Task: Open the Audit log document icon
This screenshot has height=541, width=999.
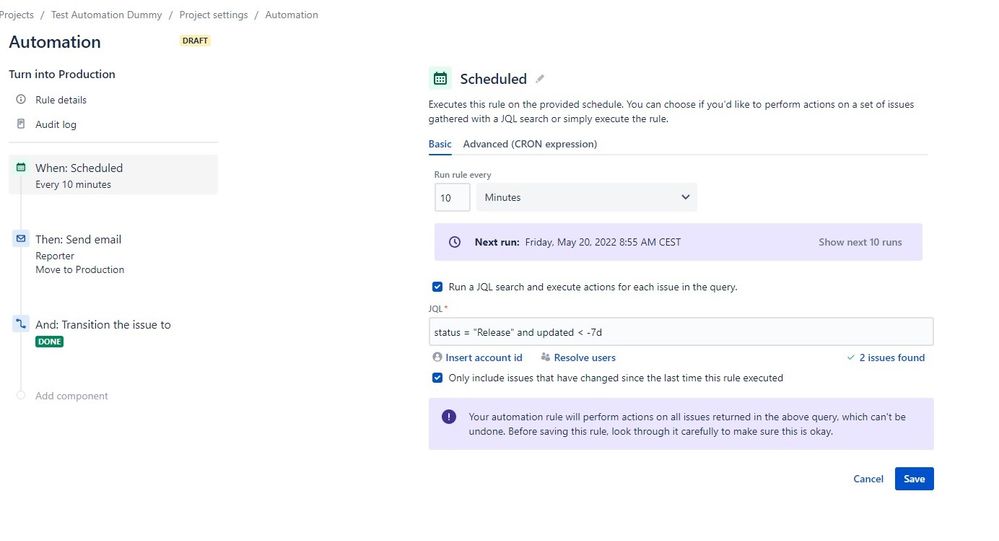Action: pos(21,124)
